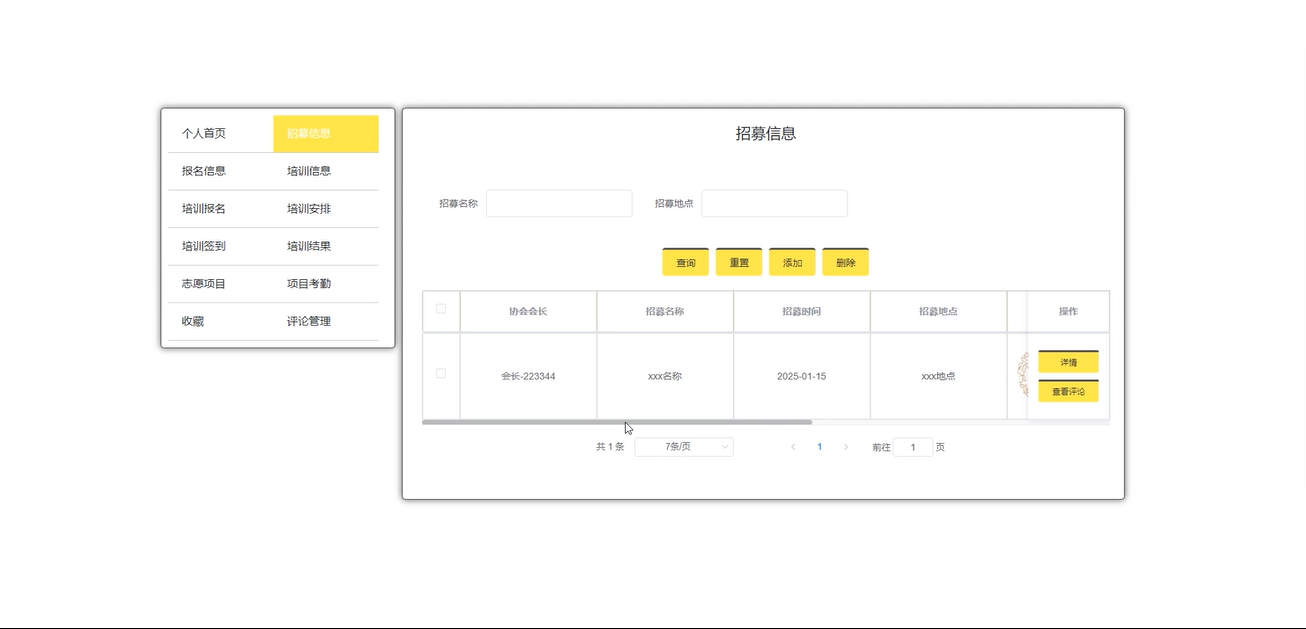The image size is (1306, 629).
Task: Click the previous page arrow
Action: [x=793, y=447]
